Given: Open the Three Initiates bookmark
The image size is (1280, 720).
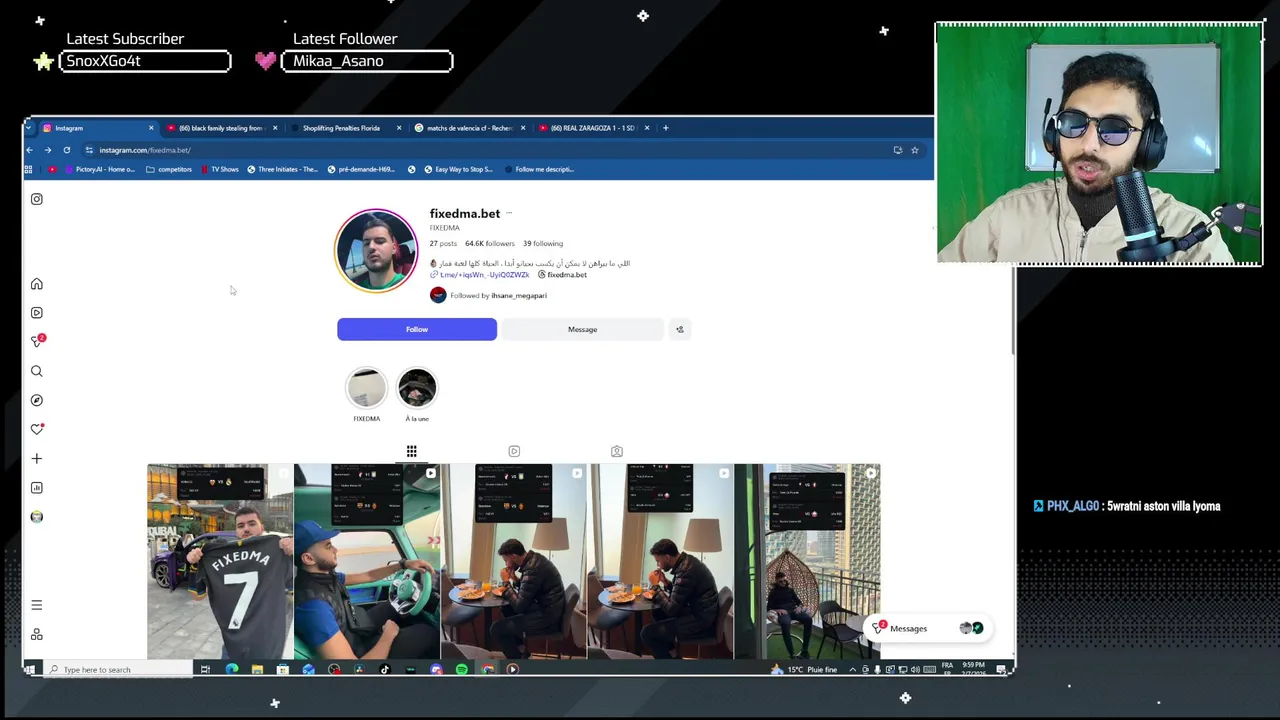Looking at the screenshot, I should [282, 169].
